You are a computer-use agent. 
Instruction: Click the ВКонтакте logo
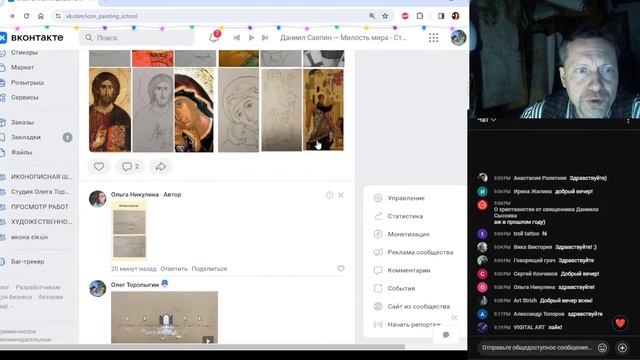(32, 38)
